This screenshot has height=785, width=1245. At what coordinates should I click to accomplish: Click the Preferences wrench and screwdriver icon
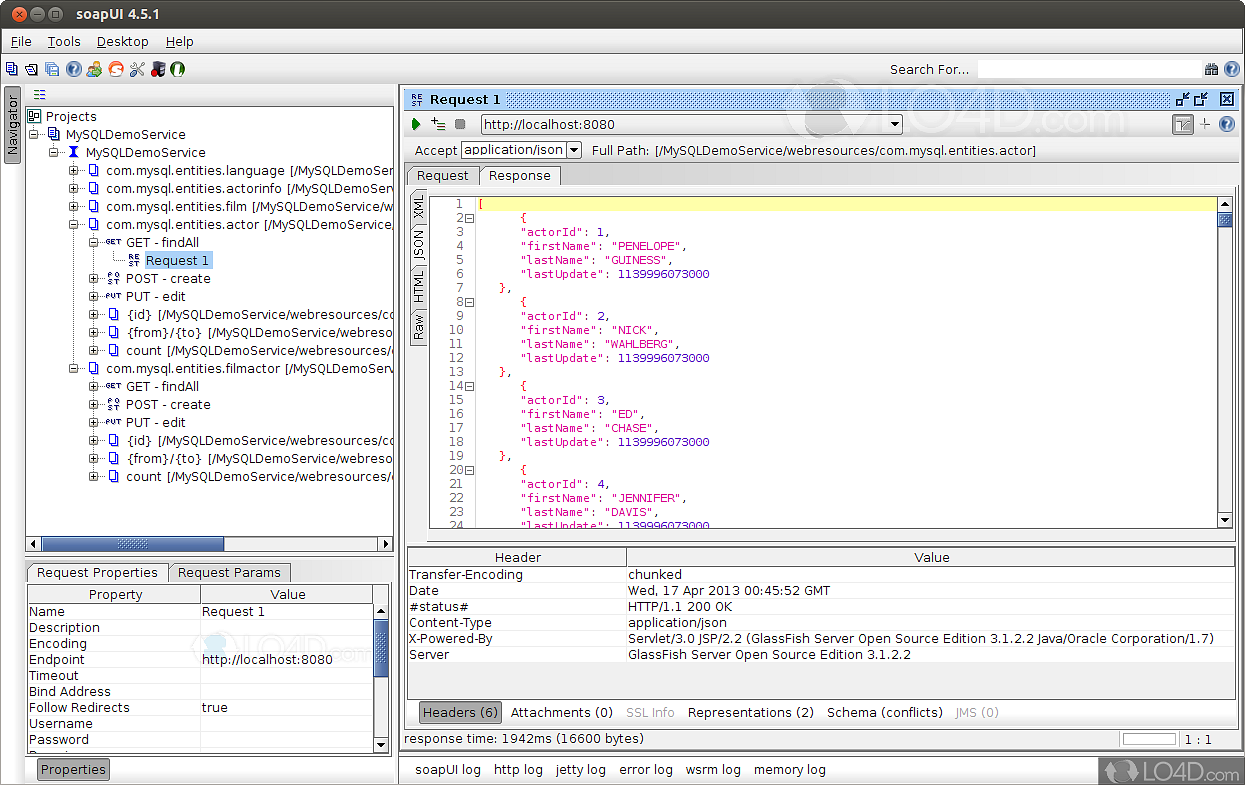(136, 69)
